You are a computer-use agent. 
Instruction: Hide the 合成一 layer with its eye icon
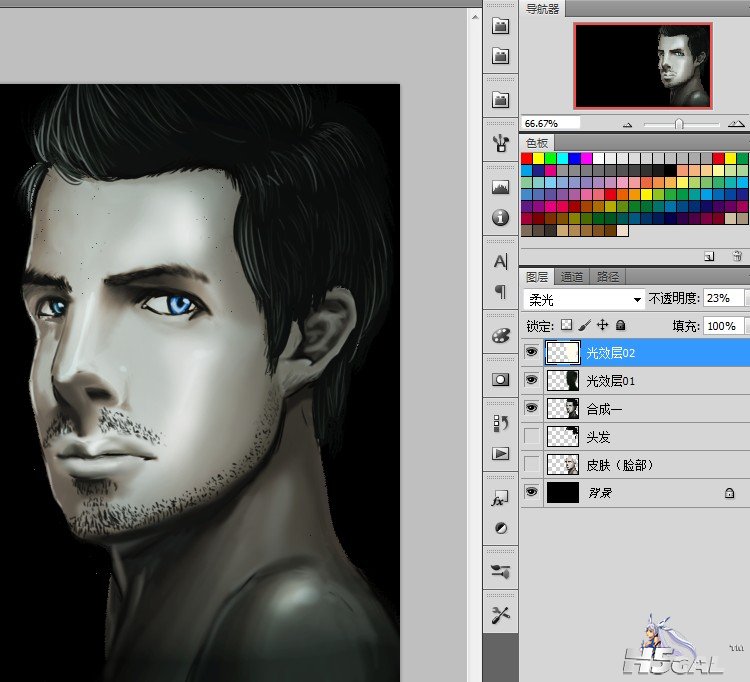coord(531,407)
